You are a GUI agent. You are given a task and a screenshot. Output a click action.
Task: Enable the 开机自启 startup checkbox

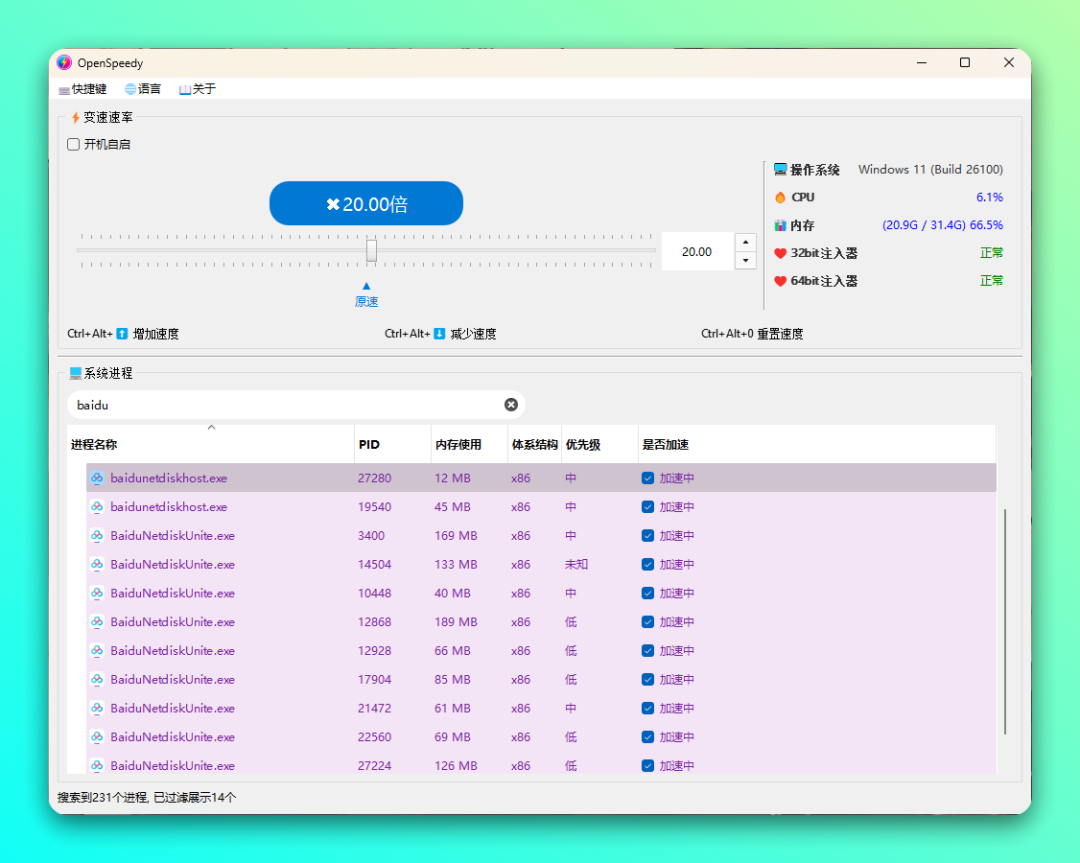pos(73,144)
